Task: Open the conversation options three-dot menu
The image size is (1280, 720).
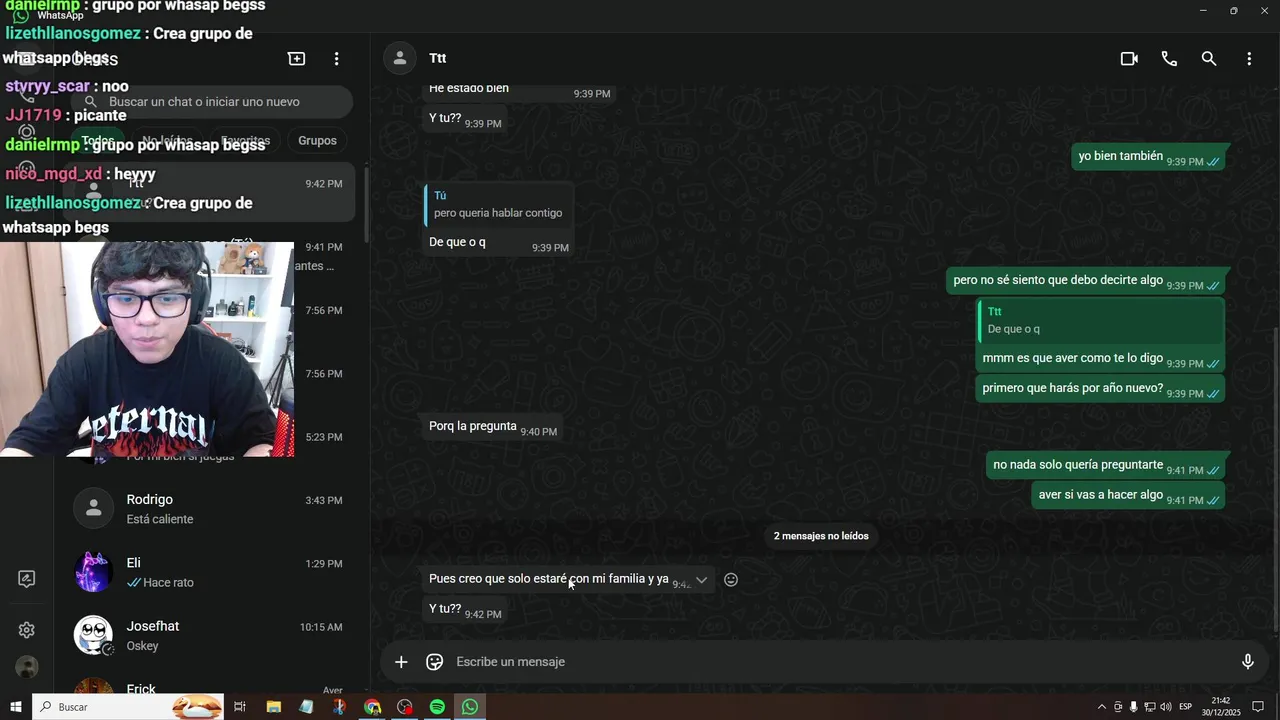Action: tap(1249, 59)
